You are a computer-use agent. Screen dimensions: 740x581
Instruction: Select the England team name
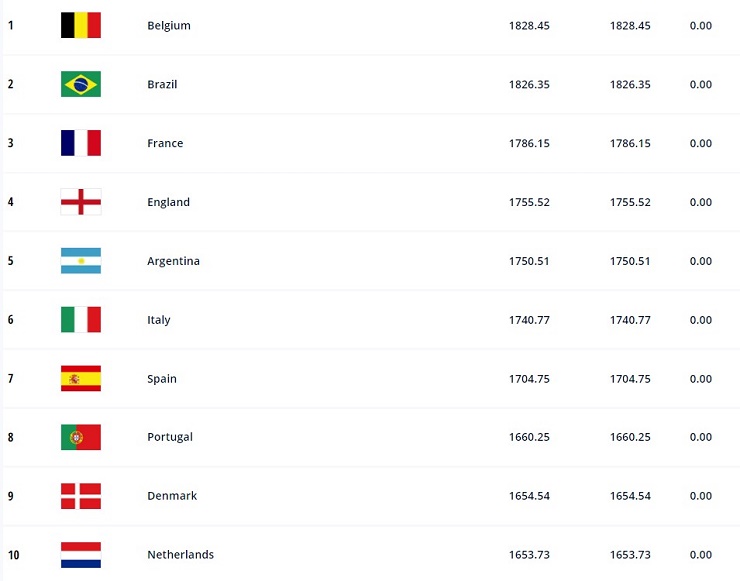pyautogui.click(x=168, y=202)
